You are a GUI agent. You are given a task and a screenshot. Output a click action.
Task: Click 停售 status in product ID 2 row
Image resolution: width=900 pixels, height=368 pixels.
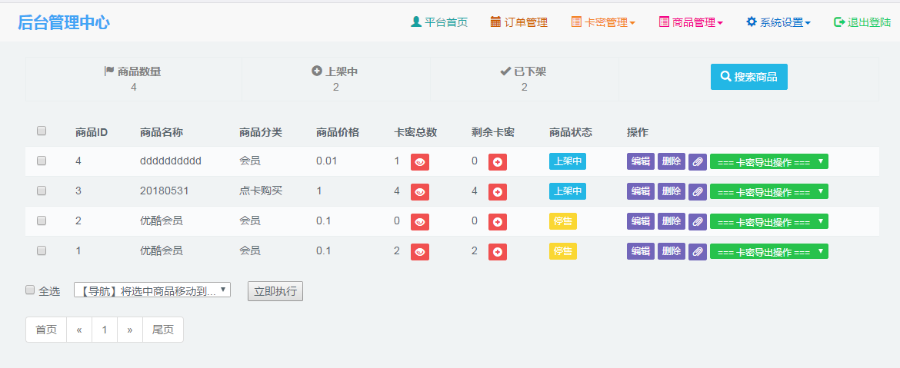[x=563, y=222]
